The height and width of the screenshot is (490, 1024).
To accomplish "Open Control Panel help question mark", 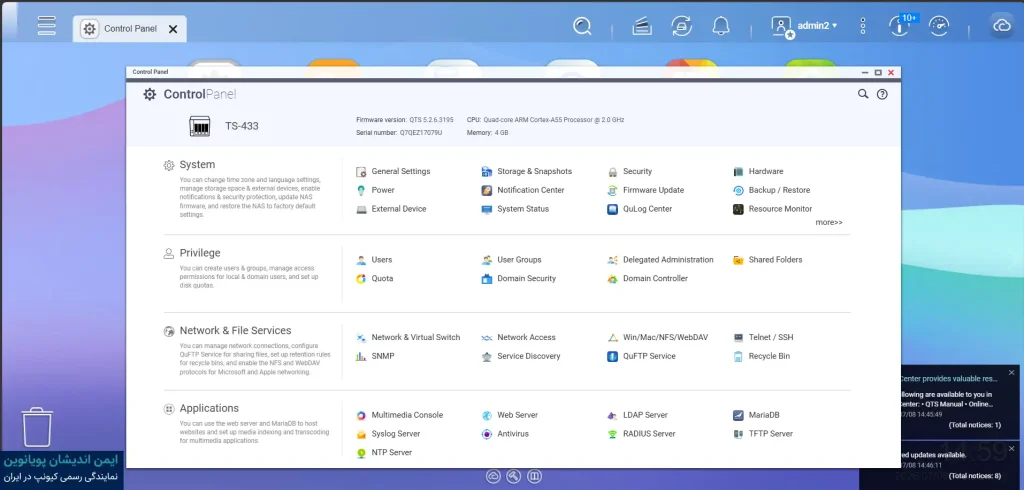I will (x=882, y=94).
